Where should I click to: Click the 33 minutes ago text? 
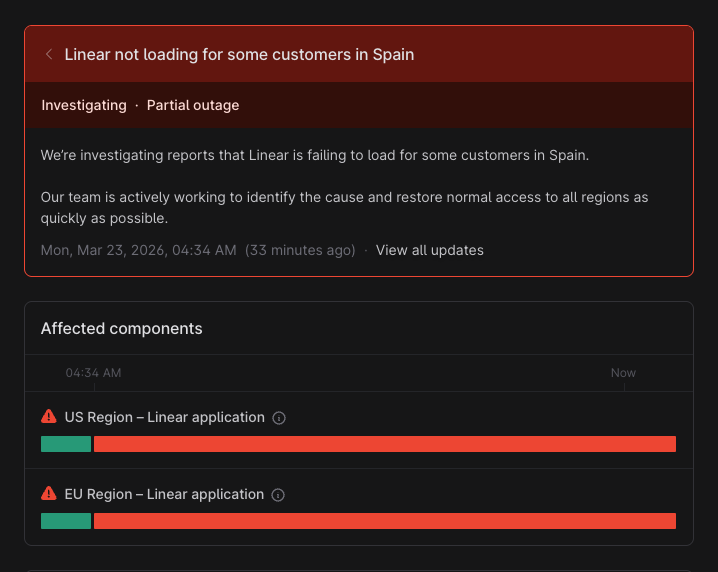point(300,251)
